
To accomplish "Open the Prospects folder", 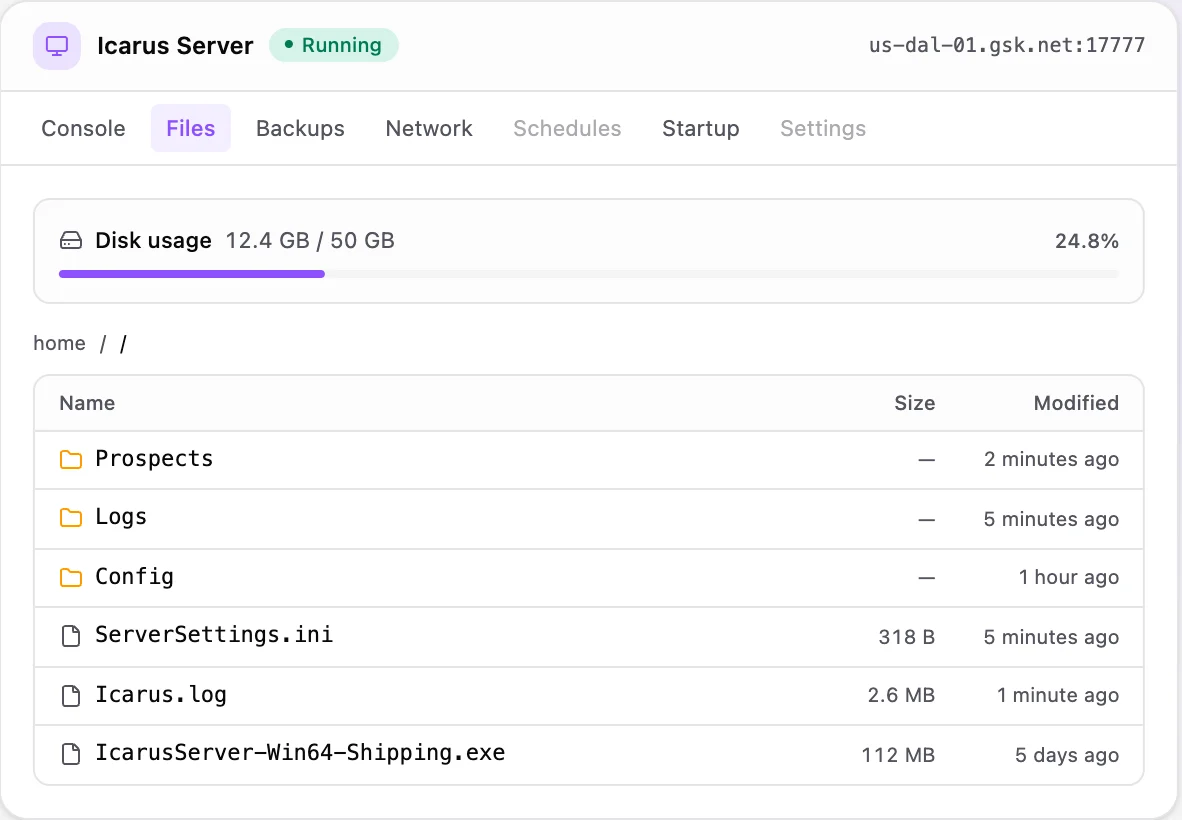I will tap(154, 459).
